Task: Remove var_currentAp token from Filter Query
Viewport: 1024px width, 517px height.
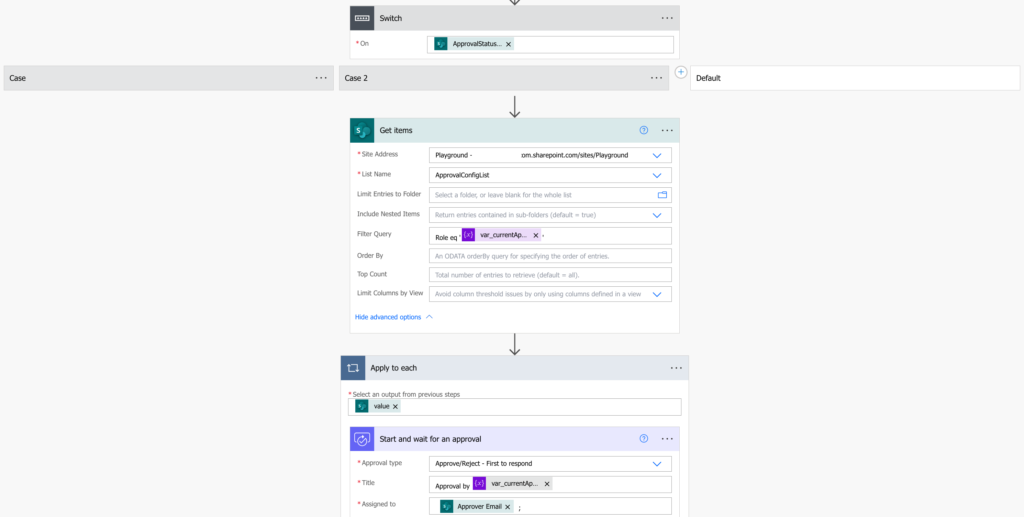Action: [536, 236]
